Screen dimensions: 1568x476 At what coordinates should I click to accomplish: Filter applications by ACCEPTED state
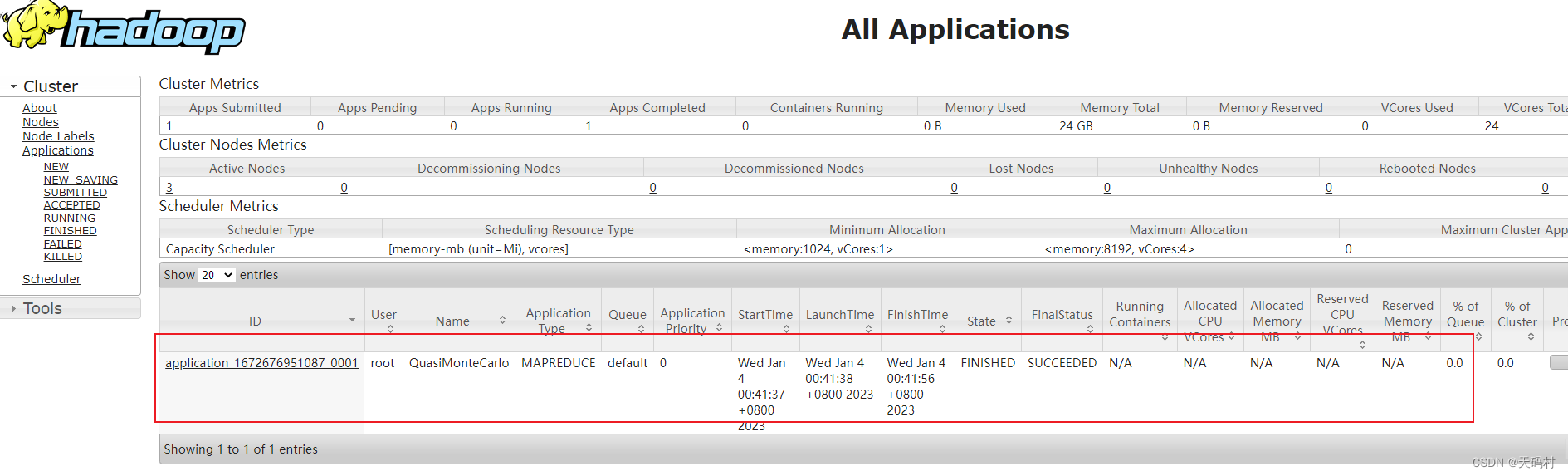tap(72, 205)
